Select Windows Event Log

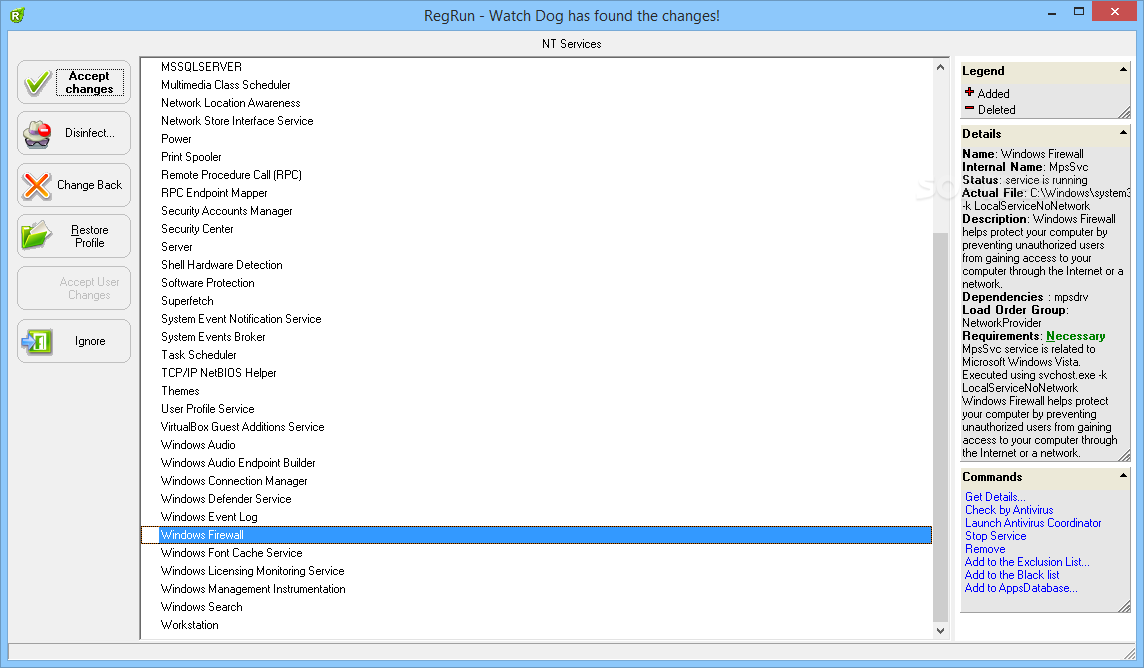(209, 517)
